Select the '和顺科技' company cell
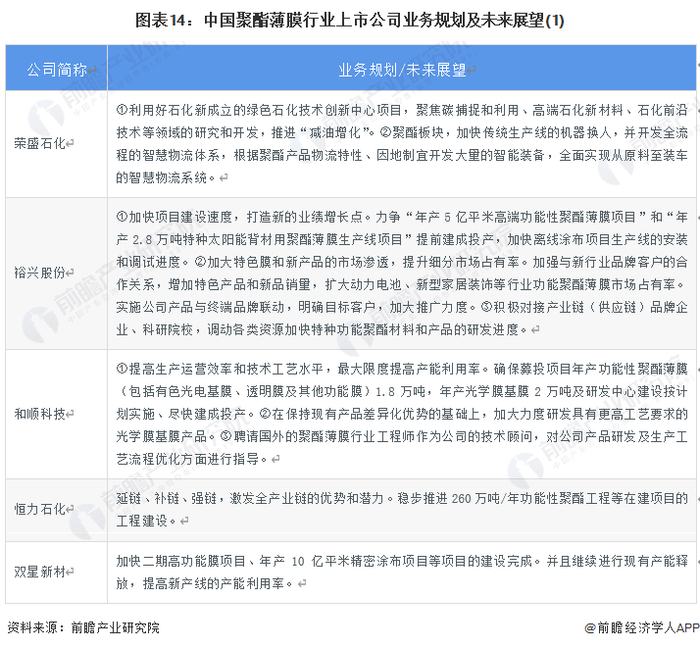 (56, 414)
